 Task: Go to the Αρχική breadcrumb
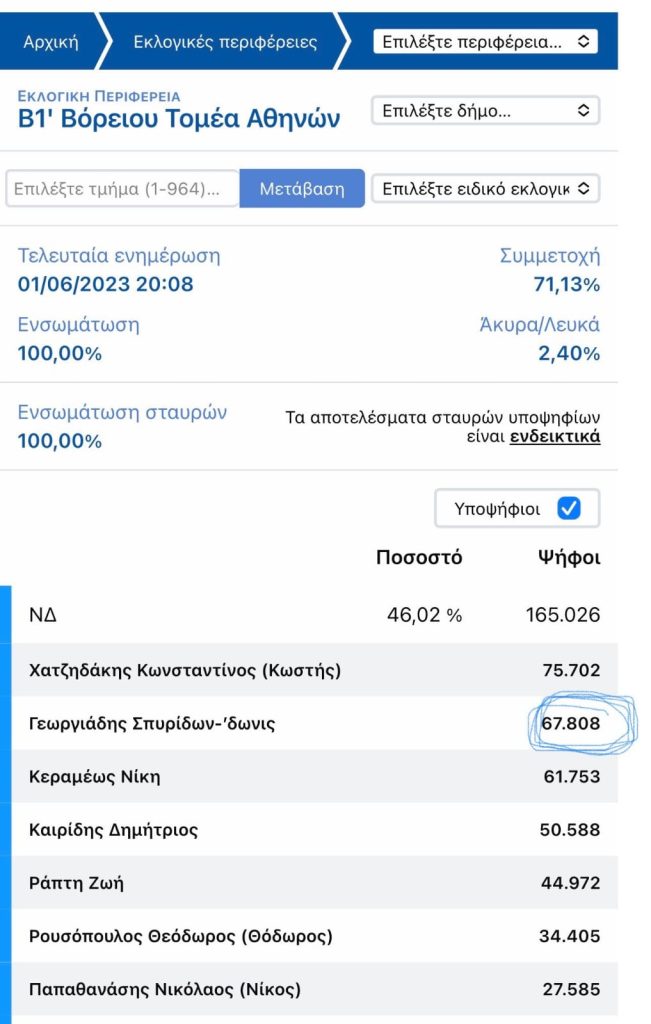coord(50,42)
